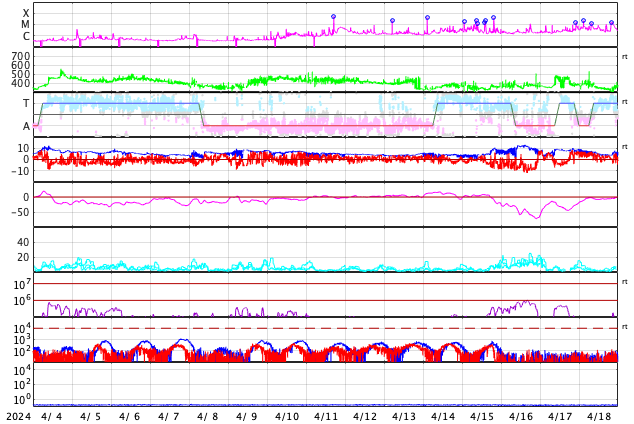Select the 700 axis value

pos(21,56)
